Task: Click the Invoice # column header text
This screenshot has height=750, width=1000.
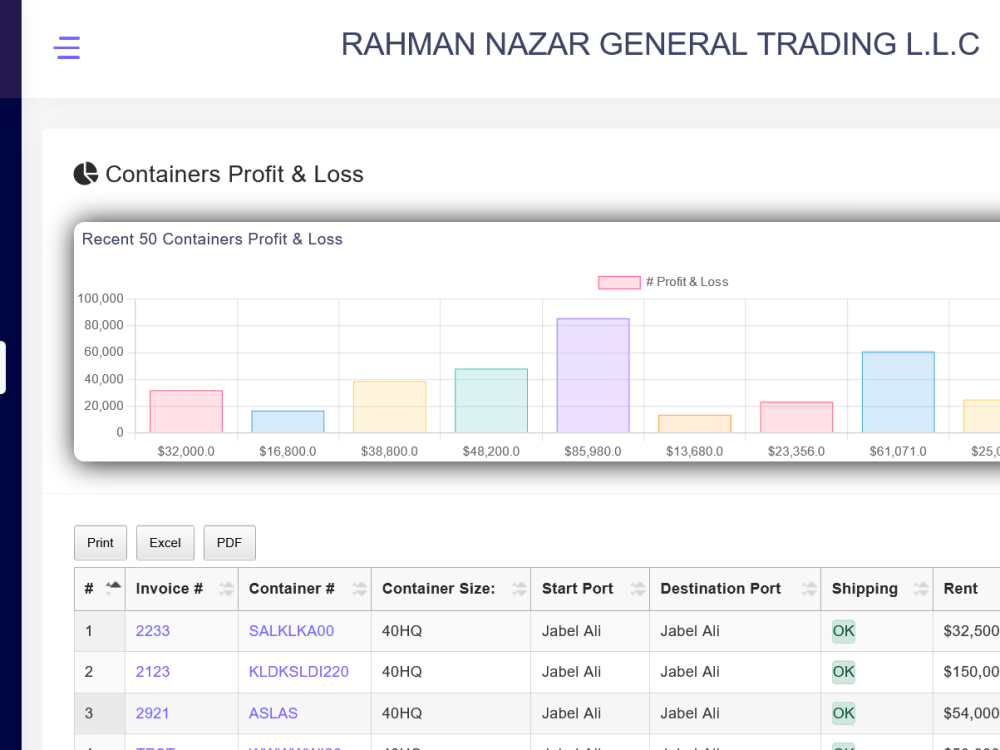Action: (169, 589)
